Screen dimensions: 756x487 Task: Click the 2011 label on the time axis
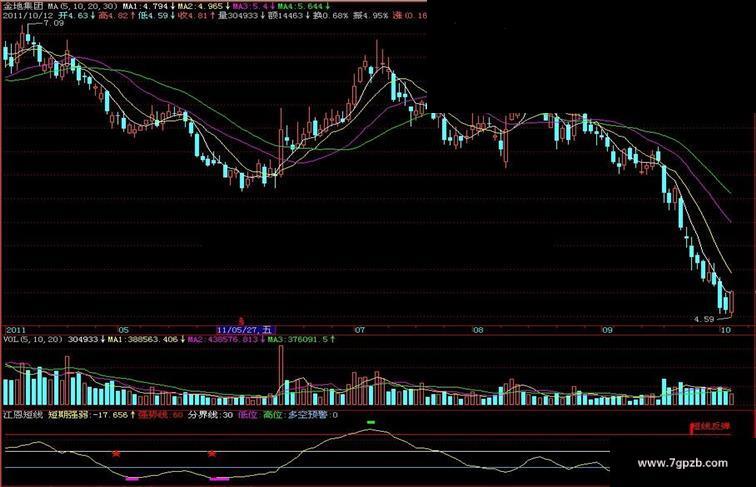click(15, 330)
